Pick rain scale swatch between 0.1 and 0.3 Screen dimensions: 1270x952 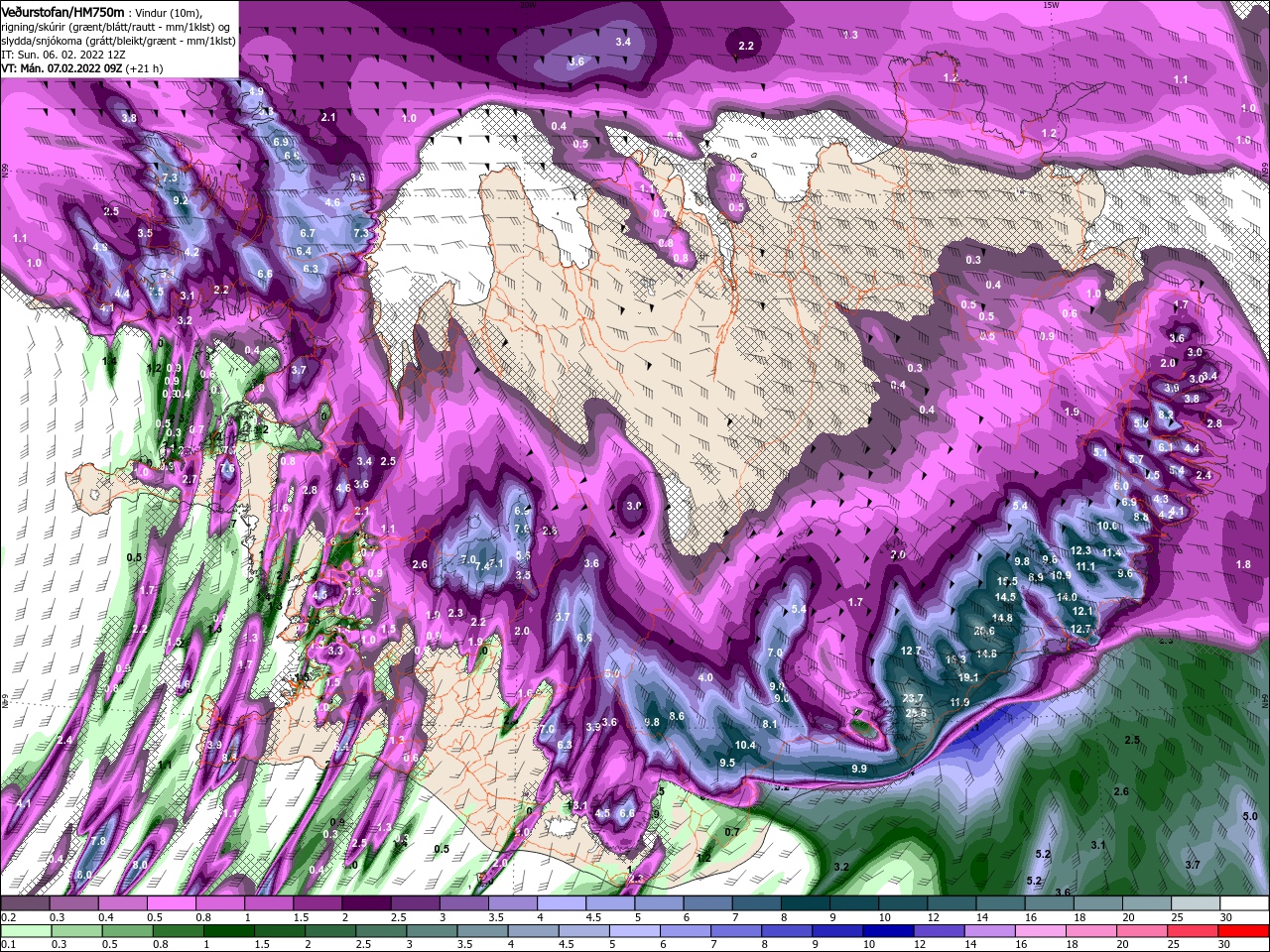(x=24, y=931)
